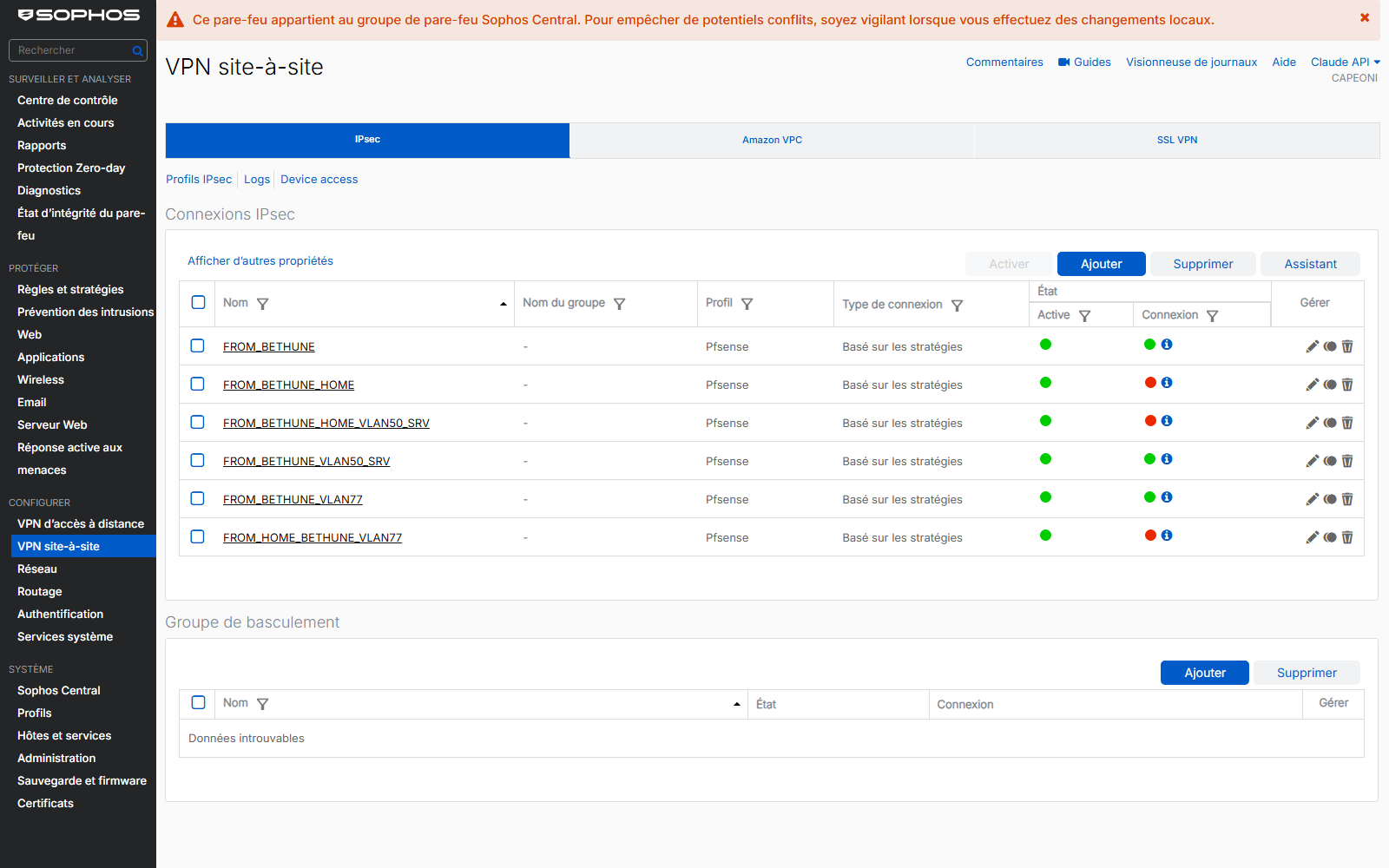
Task: Show info icon for FROM_BETHUNE_HOME connection
Action: click(x=1167, y=383)
